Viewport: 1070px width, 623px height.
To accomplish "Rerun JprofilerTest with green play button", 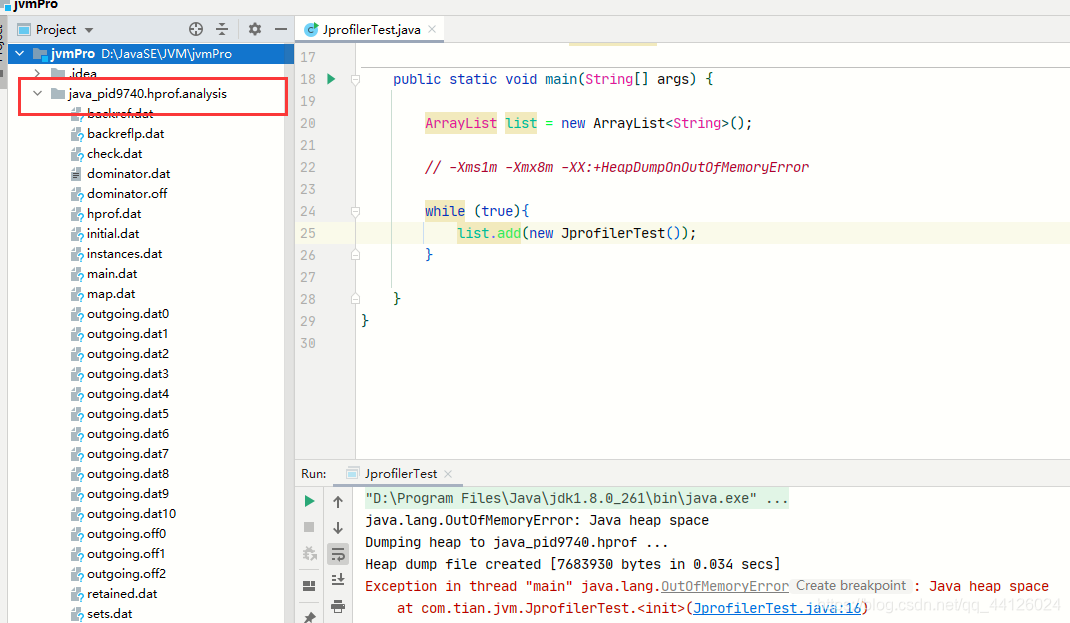I will pyautogui.click(x=309, y=501).
